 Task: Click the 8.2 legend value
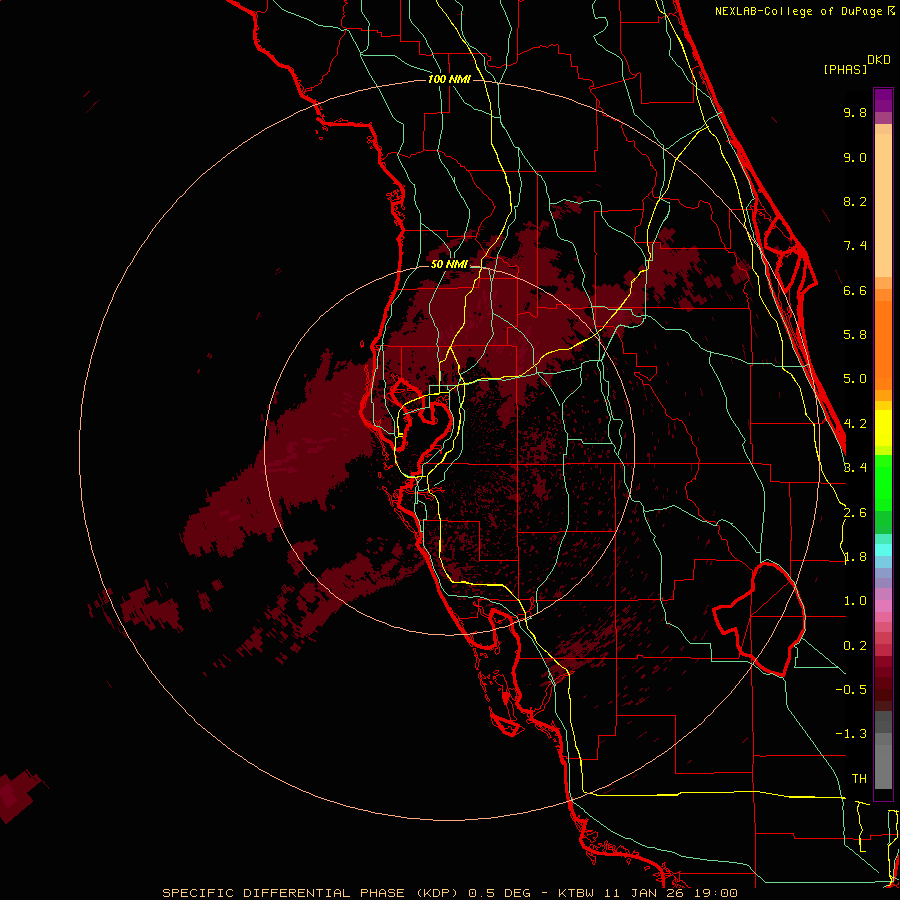(x=855, y=201)
